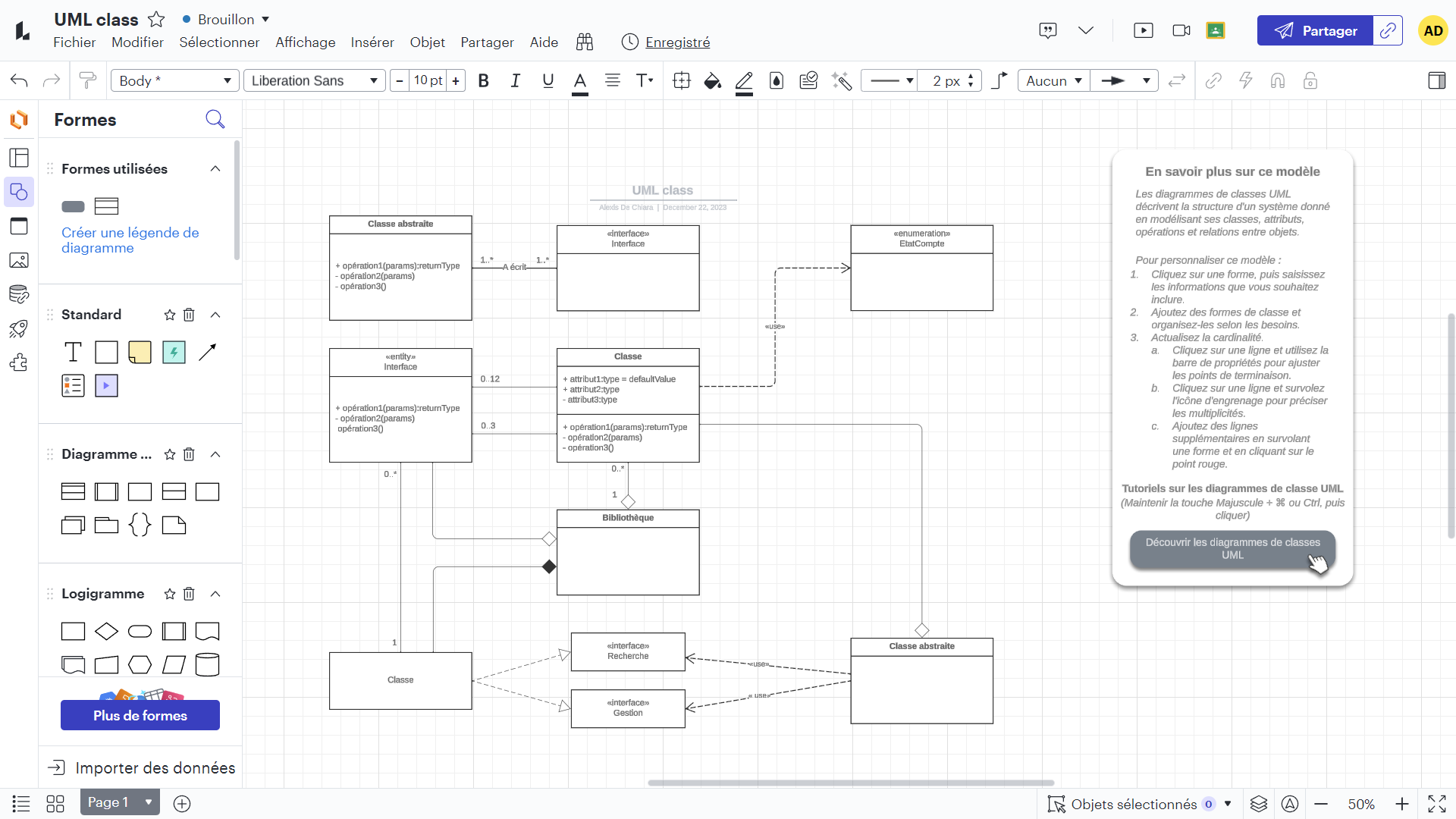1456x819 pixels.
Task: Open the Body text style dropdown
Action: tap(175, 80)
